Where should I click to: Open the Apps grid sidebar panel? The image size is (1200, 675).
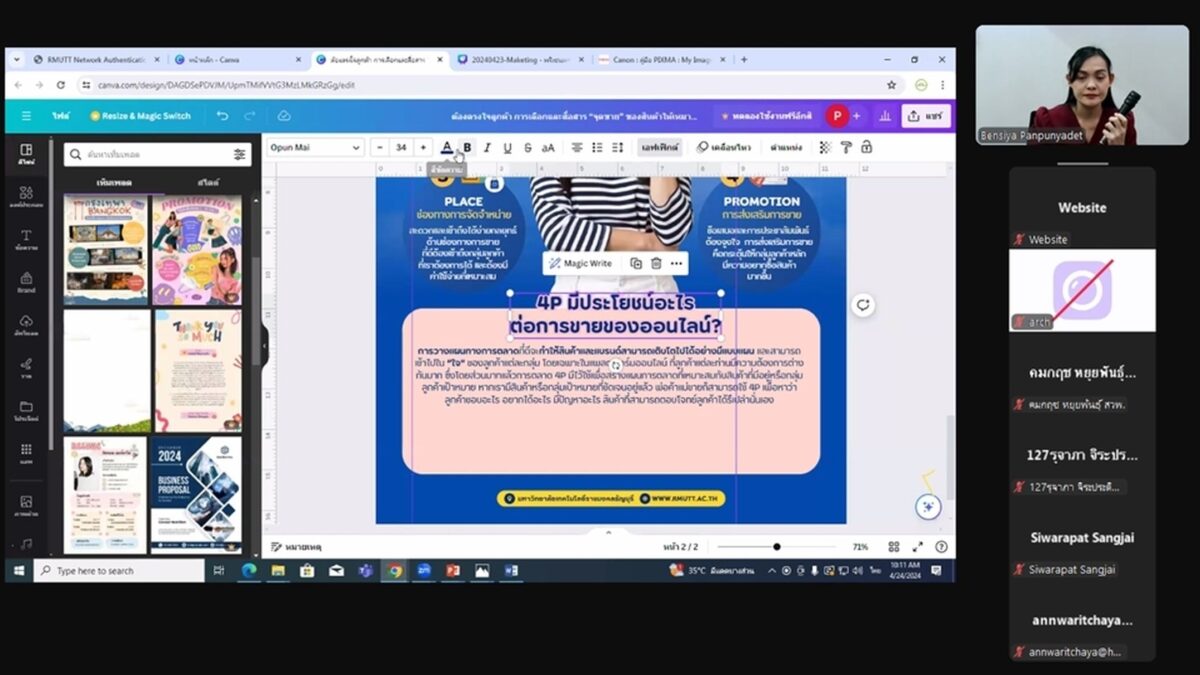26,453
